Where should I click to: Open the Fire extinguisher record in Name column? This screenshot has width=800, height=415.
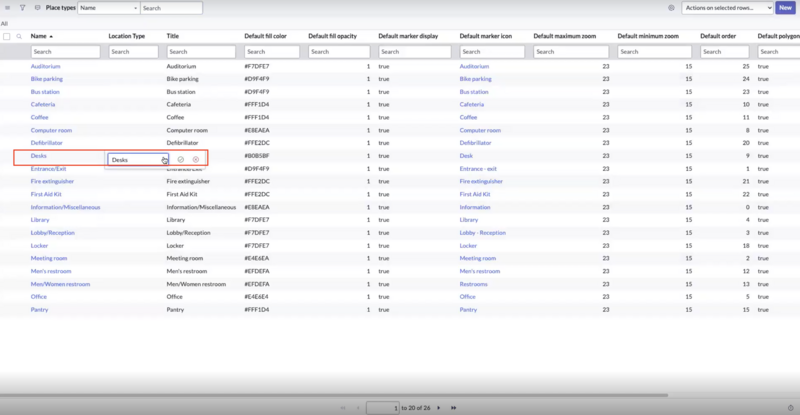coord(52,181)
